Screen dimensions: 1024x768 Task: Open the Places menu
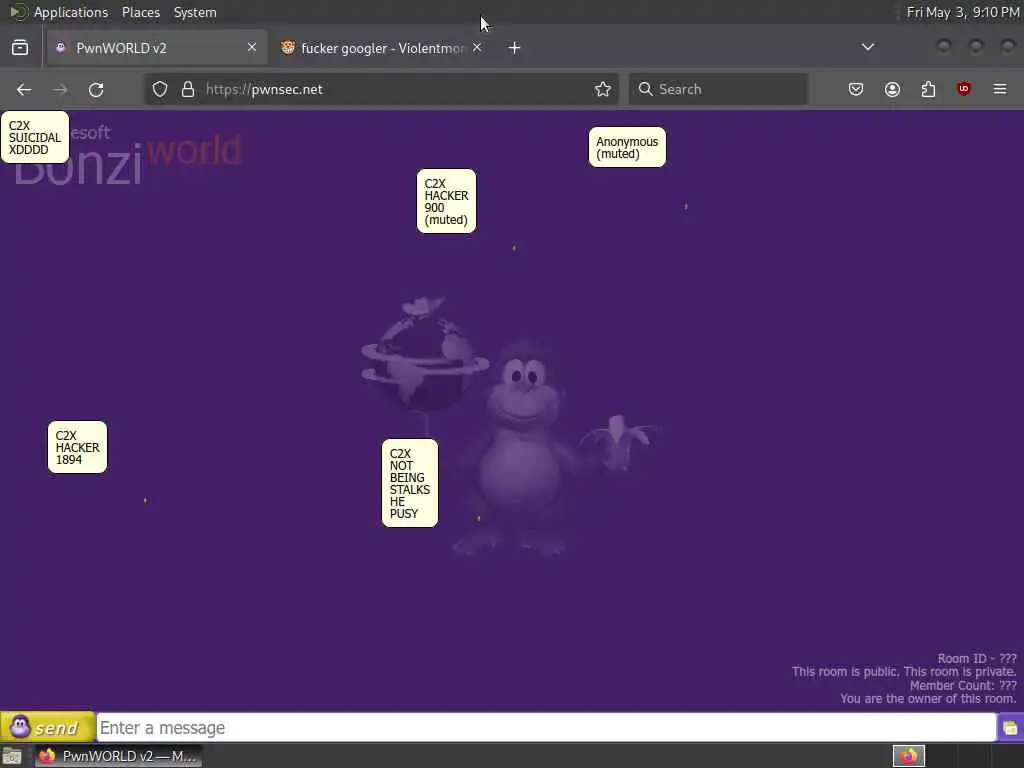(141, 12)
